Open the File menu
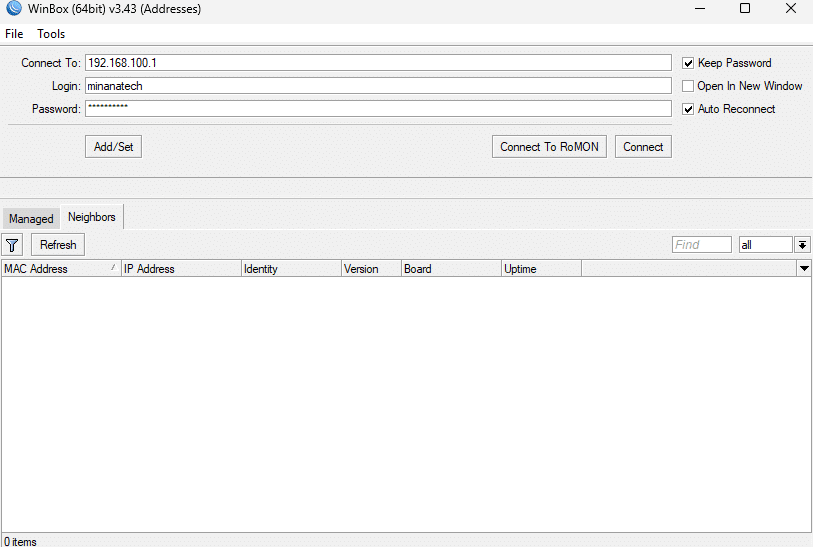813x547 pixels. coord(14,34)
